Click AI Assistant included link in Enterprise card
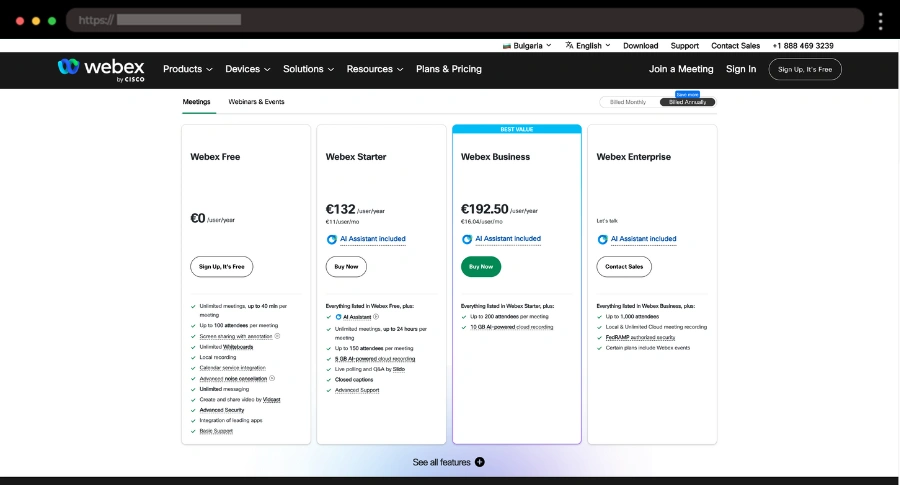Screen dimensions: 900x485 [643, 239]
